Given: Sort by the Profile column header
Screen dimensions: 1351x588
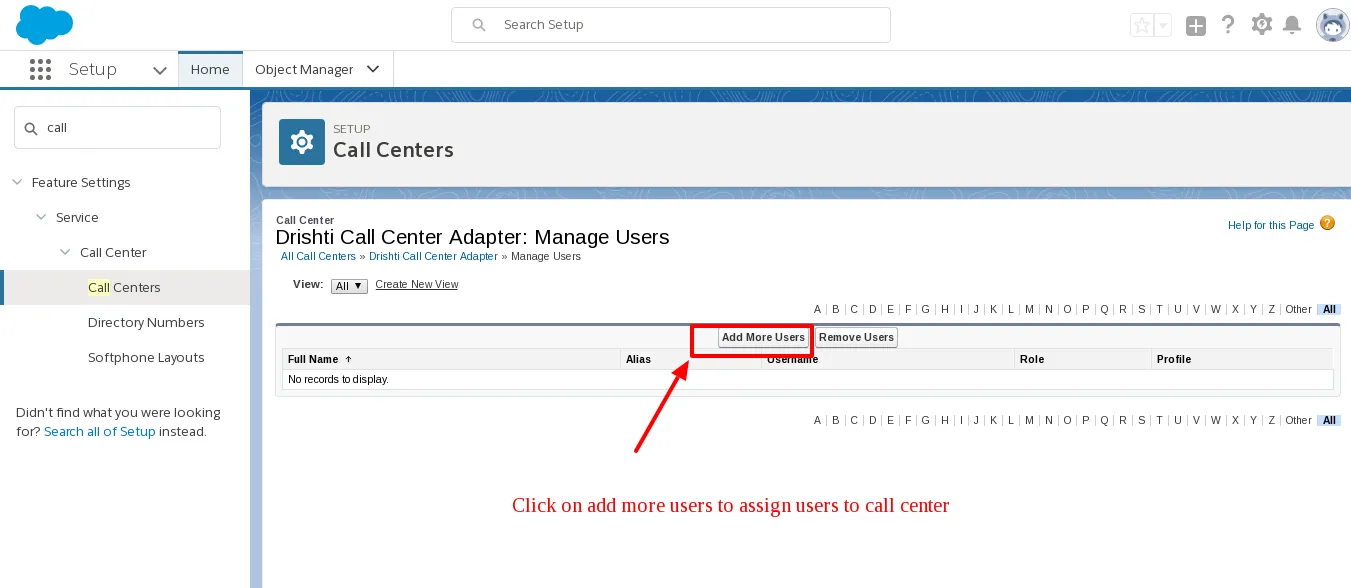Looking at the screenshot, I should tap(1174, 359).
